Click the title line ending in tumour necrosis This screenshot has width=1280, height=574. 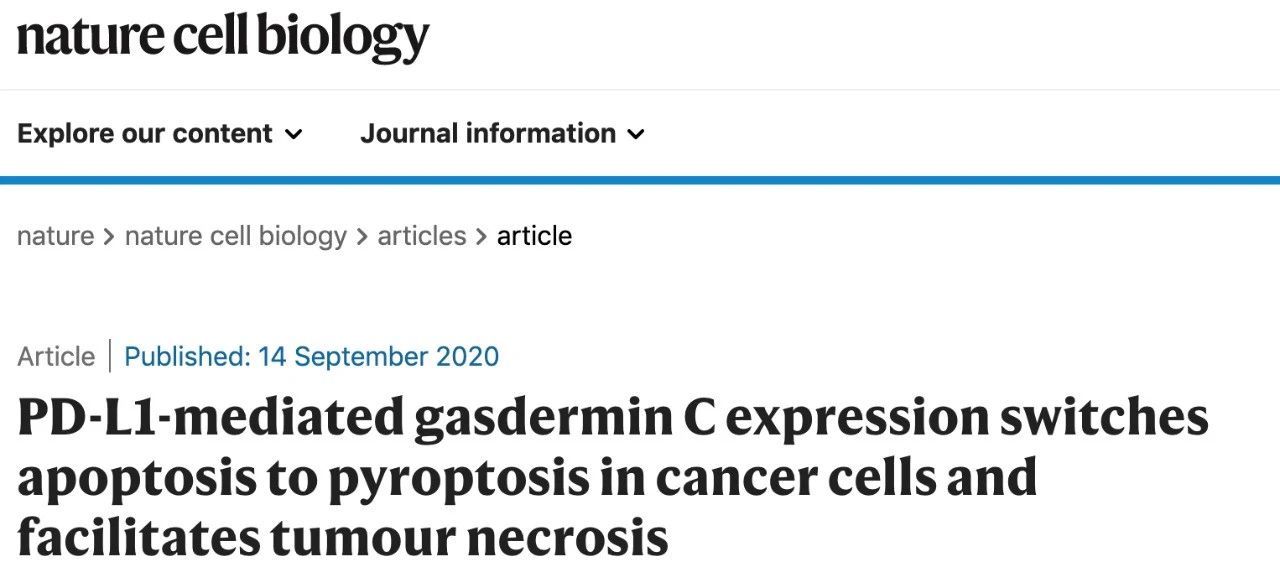coord(343,537)
